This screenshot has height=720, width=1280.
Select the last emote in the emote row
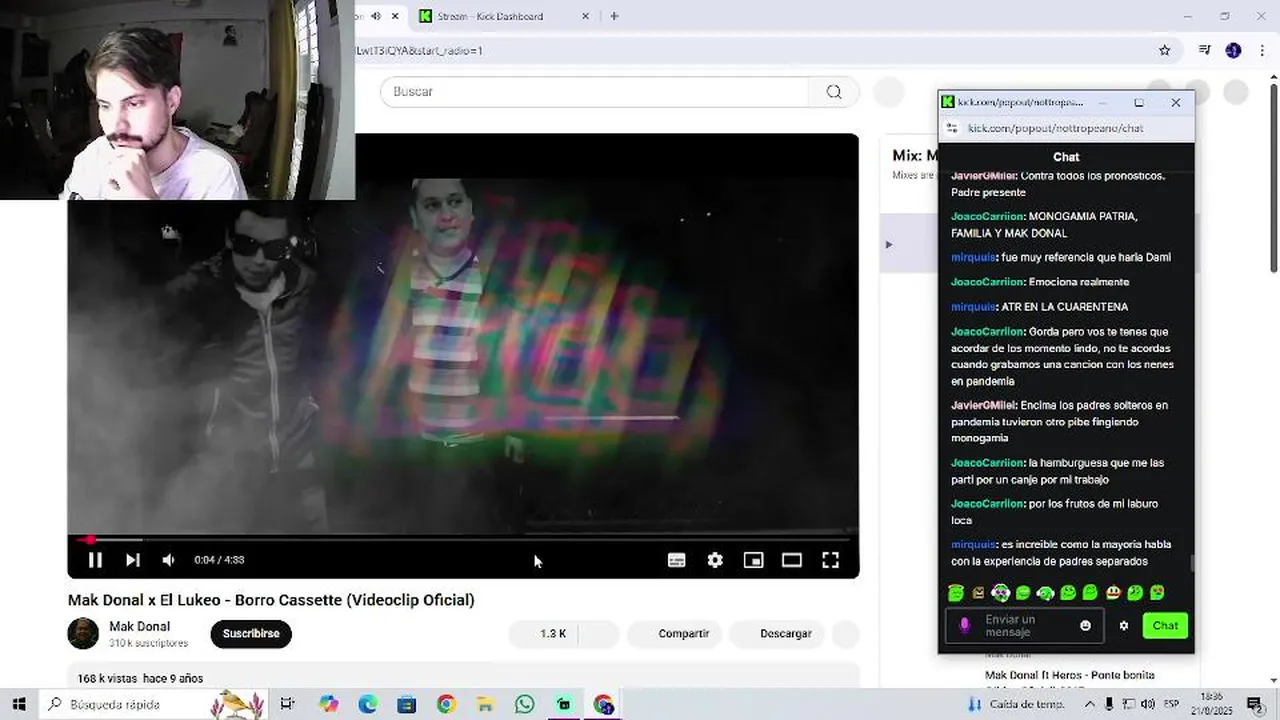pos(1158,593)
